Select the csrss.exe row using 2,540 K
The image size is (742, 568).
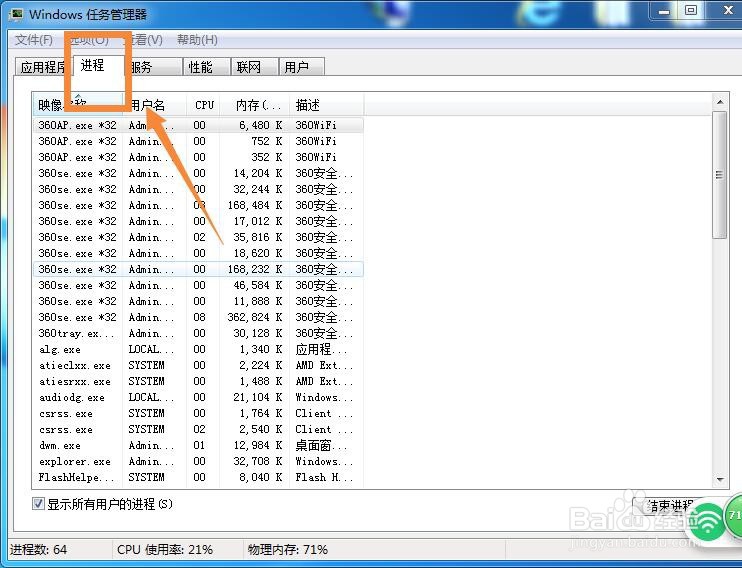coord(199,429)
